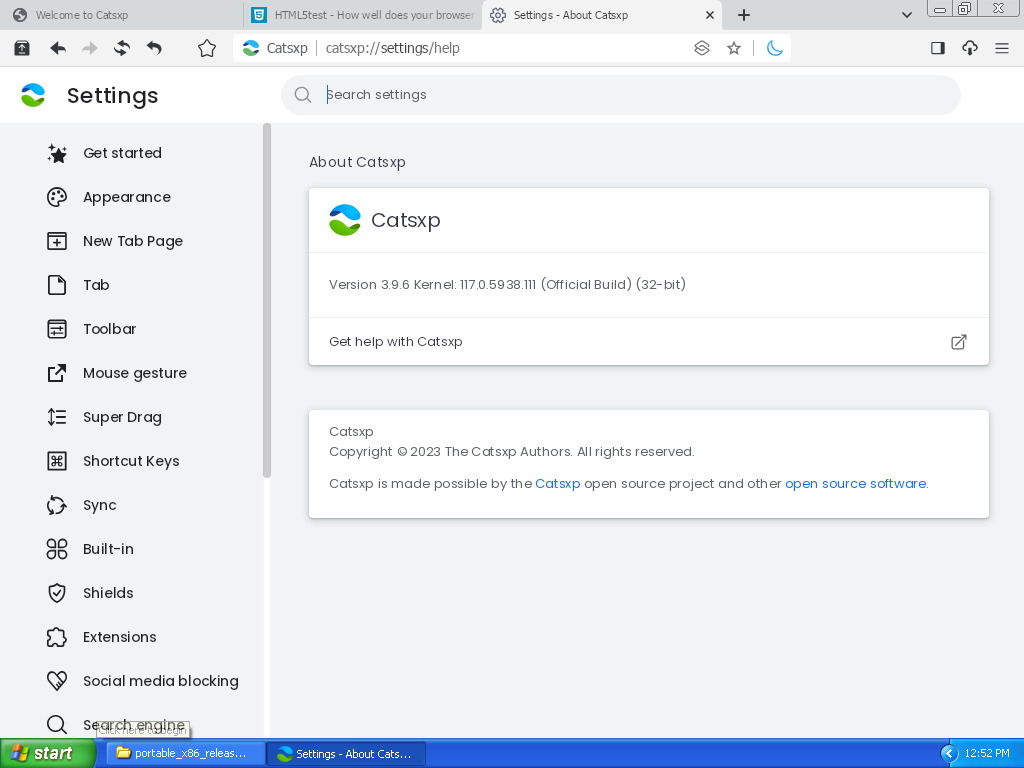The height and width of the screenshot is (768, 1024).
Task: Open Get started settings section
Action: [x=122, y=153]
